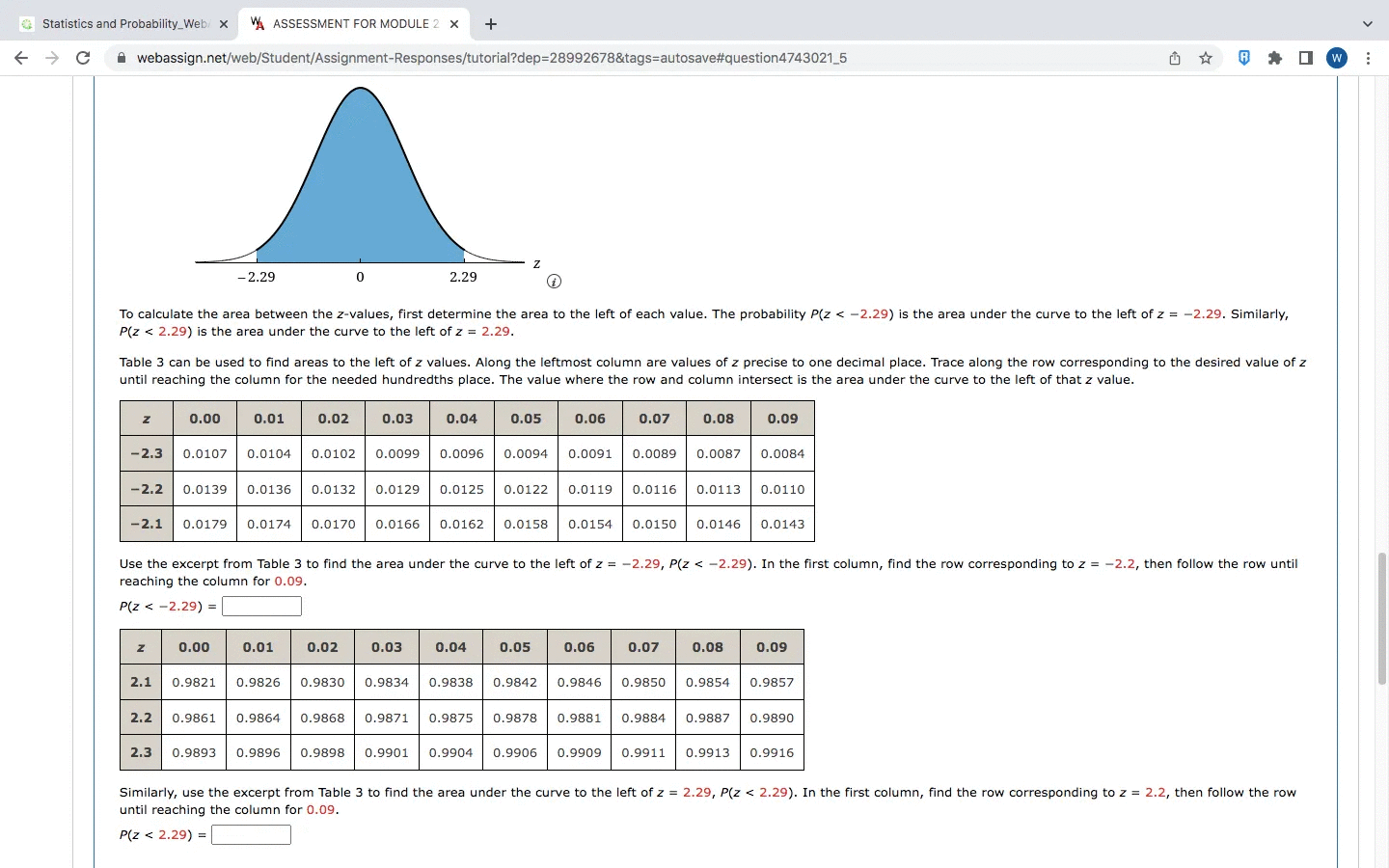
Task: Select cell 0.0162 in the −2.1 row
Action: [462, 524]
